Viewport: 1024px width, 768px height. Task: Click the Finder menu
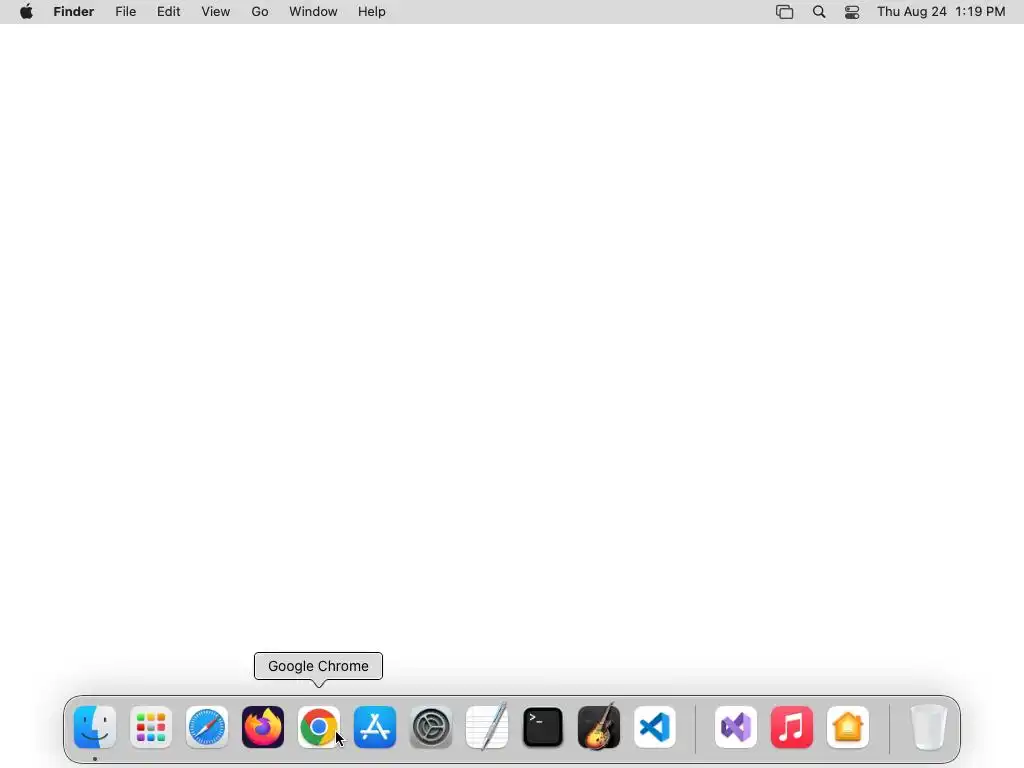click(74, 12)
